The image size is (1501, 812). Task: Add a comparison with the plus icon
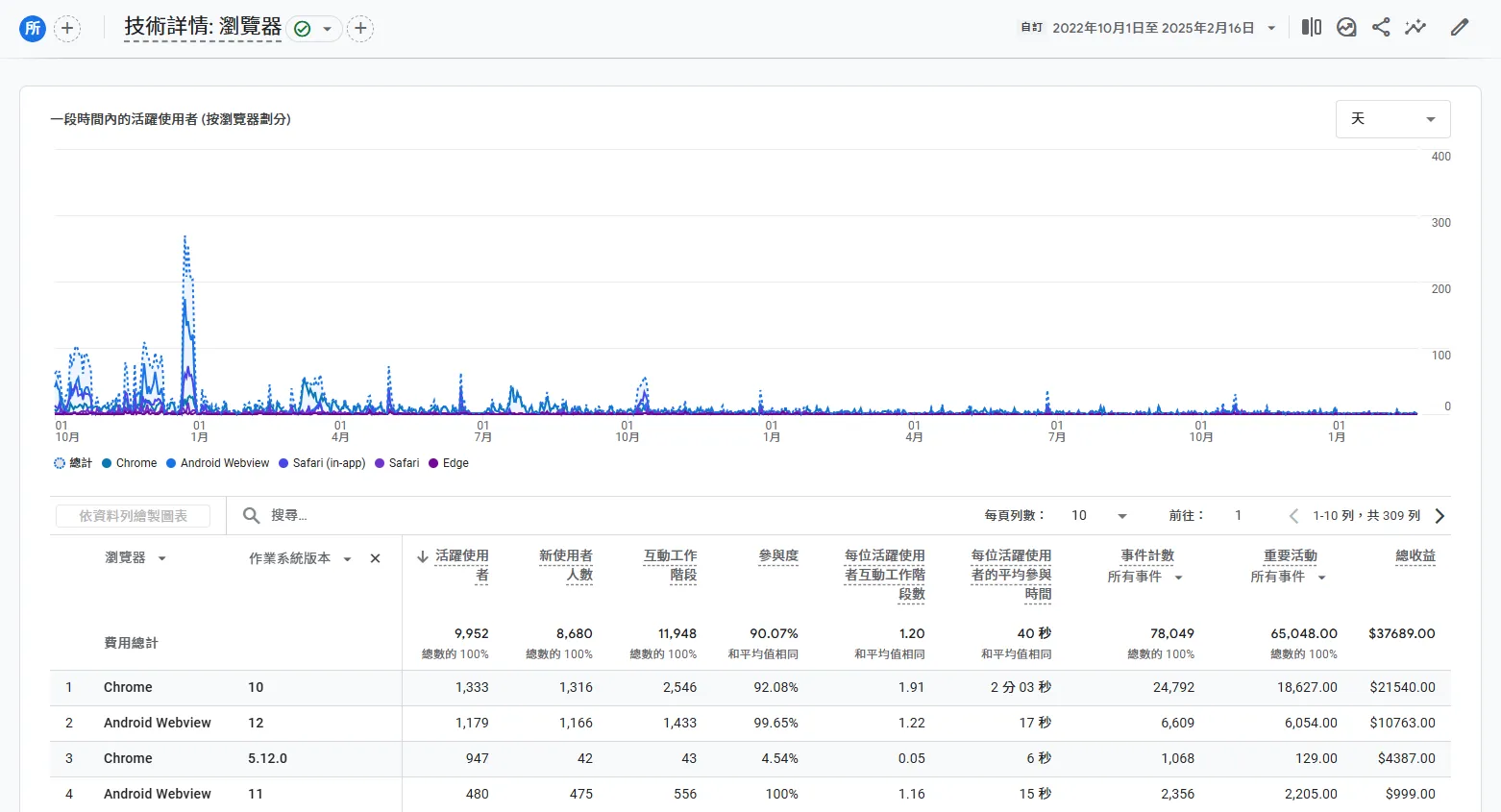coord(67,28)
